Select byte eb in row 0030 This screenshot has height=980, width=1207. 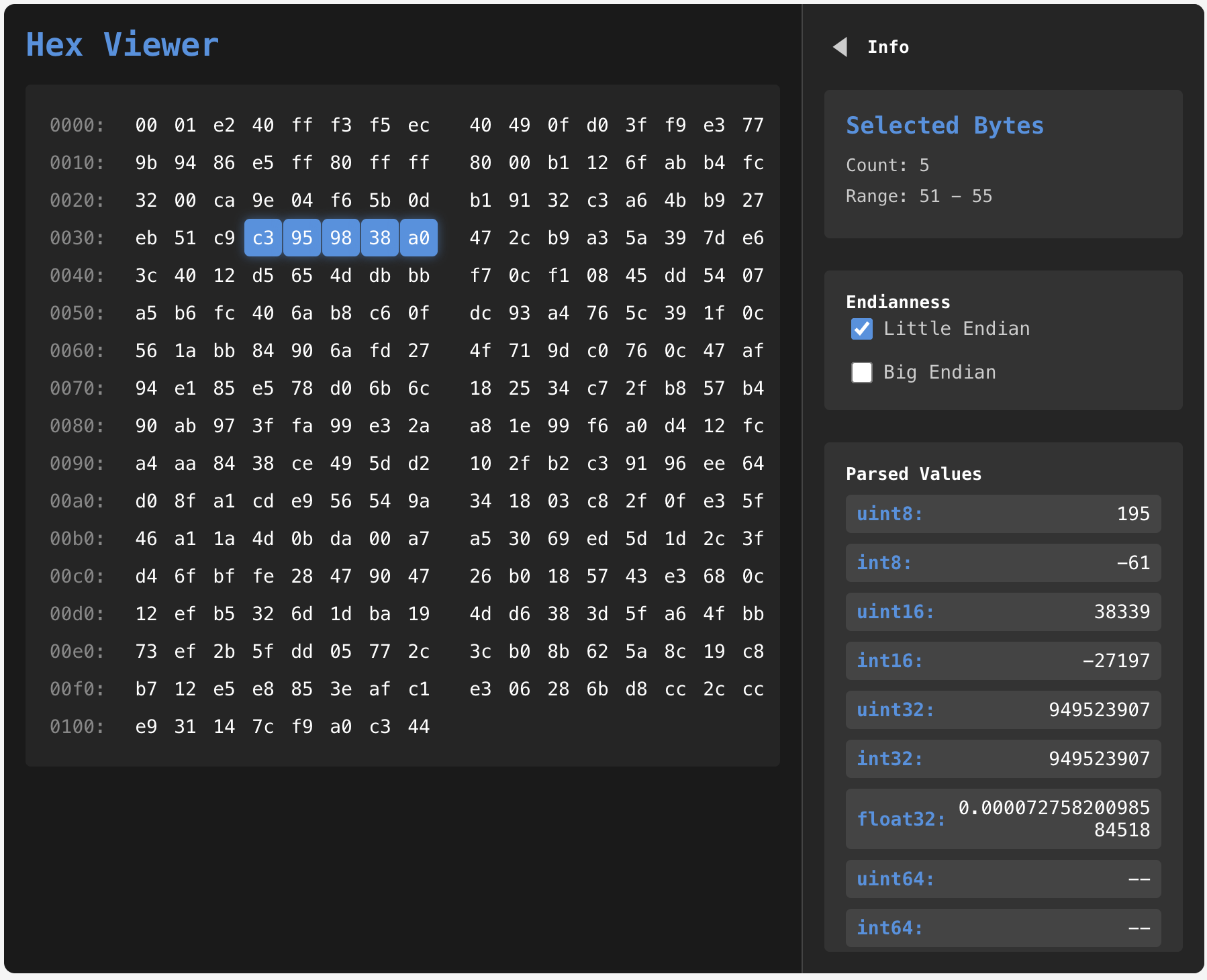[146, 238]
